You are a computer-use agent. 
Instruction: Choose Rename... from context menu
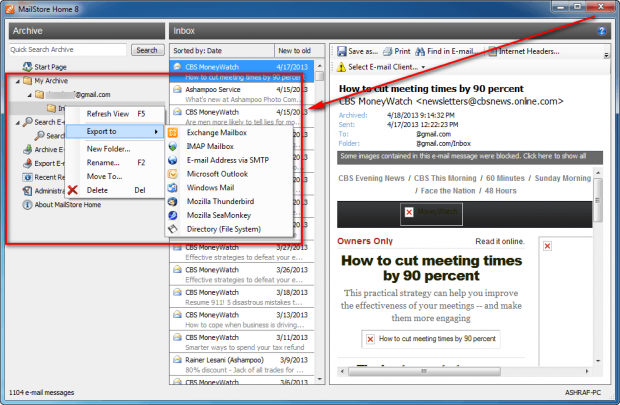pos(115,163)
